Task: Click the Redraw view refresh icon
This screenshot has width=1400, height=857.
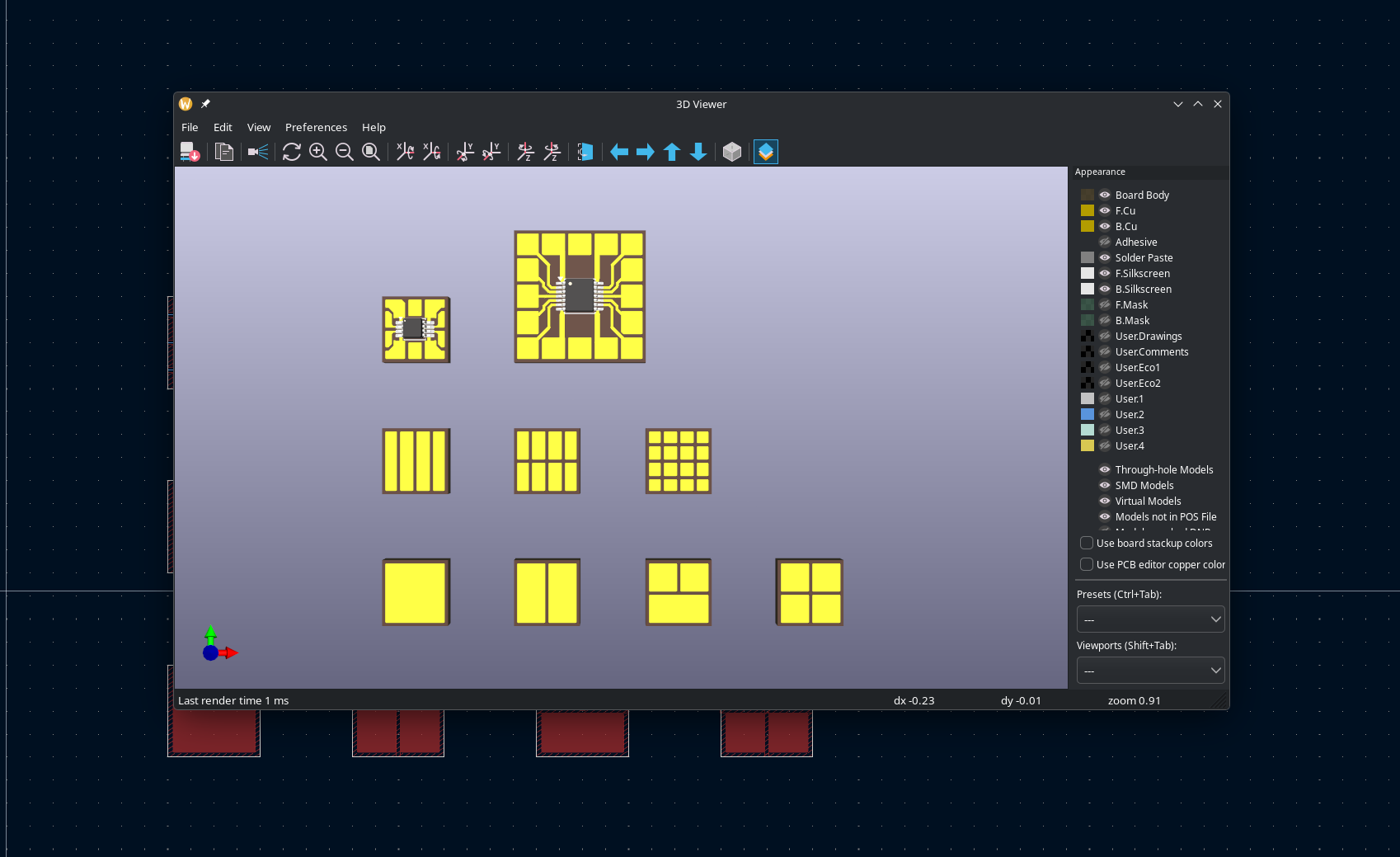Action: pos(291,152)
